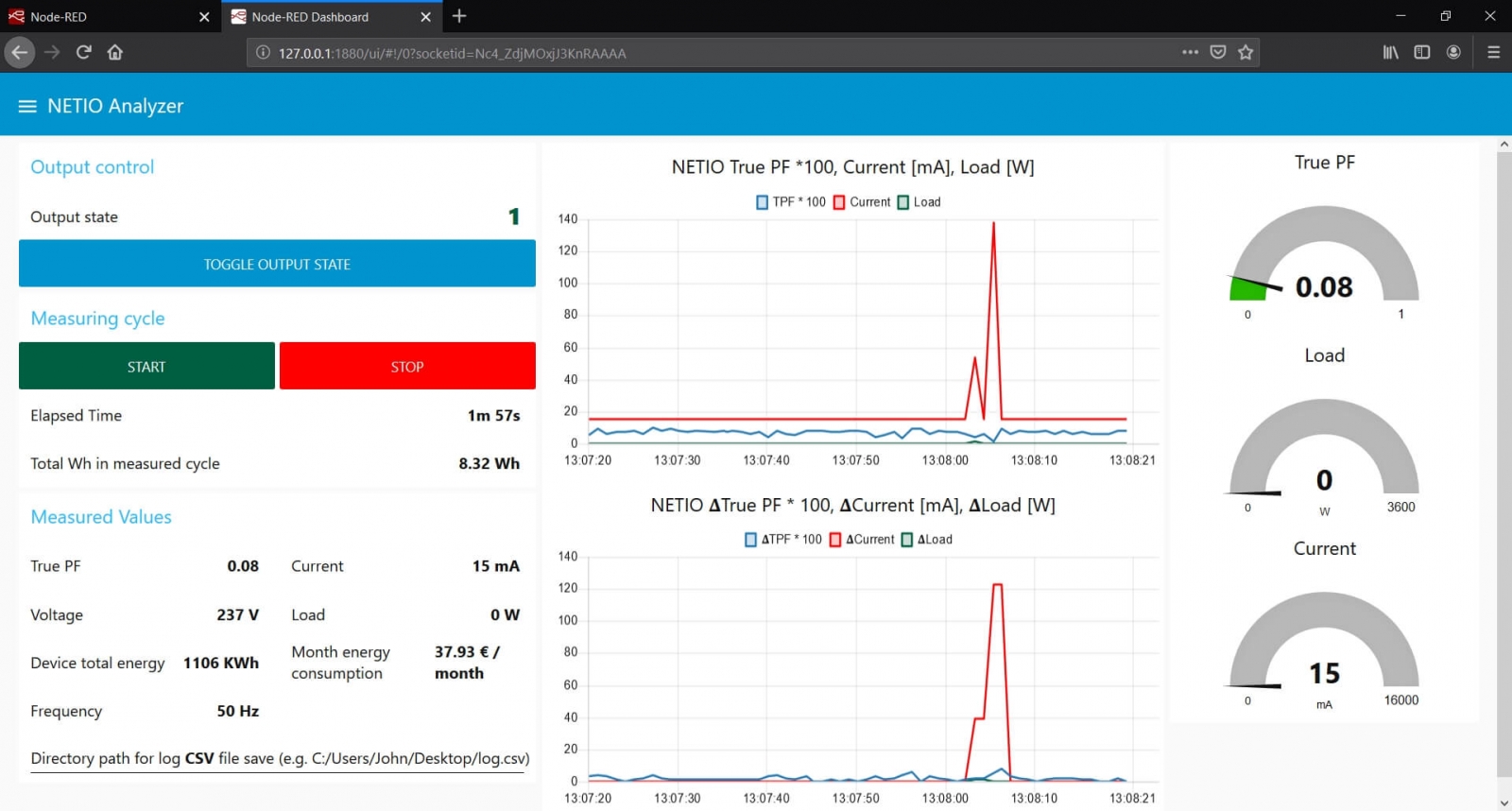Bookmark this page with star icon

[1246, 52]
